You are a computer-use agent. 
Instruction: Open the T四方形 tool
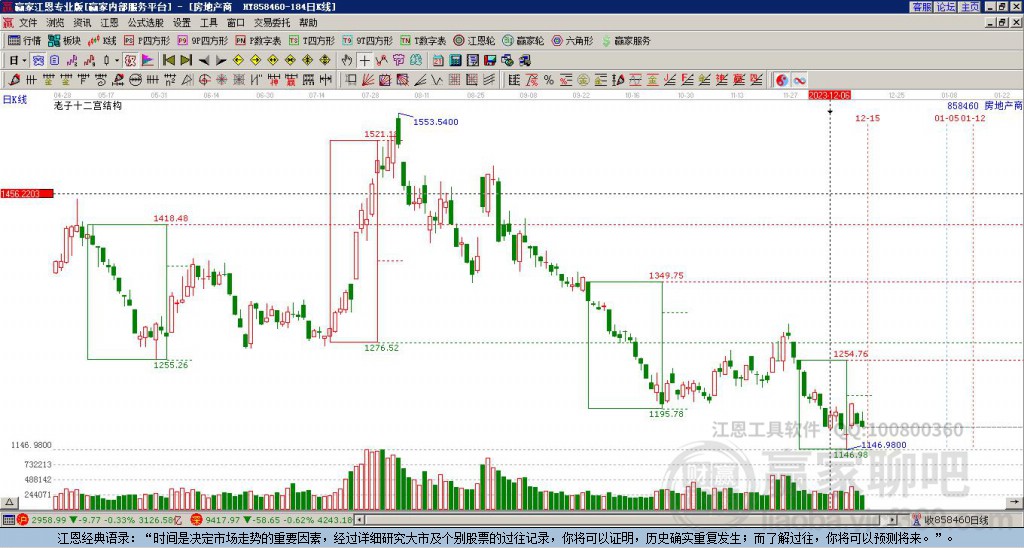click(312, 40)
